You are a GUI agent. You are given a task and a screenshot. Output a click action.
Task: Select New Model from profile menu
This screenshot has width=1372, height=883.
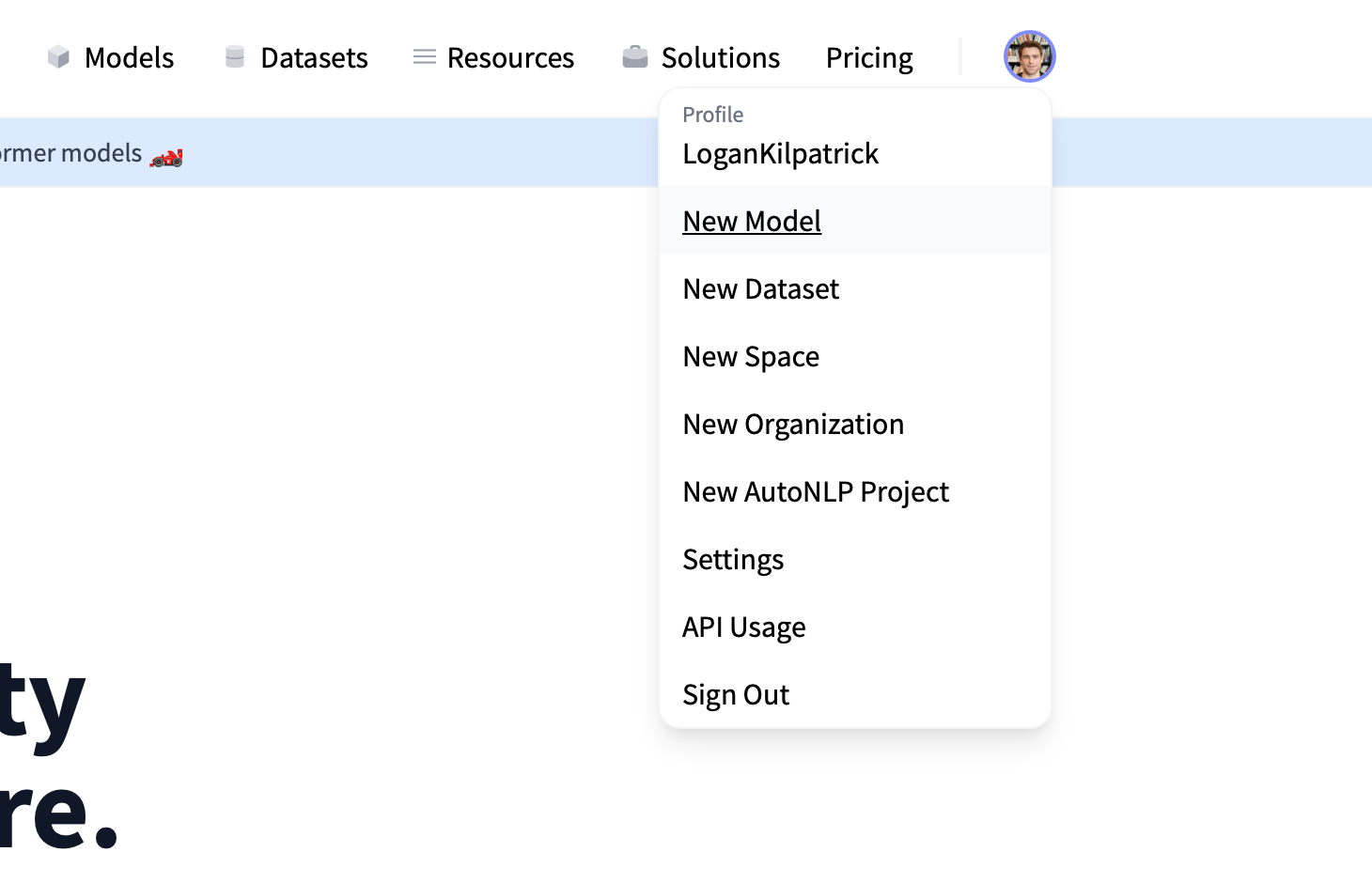click(x=752, y=221)
